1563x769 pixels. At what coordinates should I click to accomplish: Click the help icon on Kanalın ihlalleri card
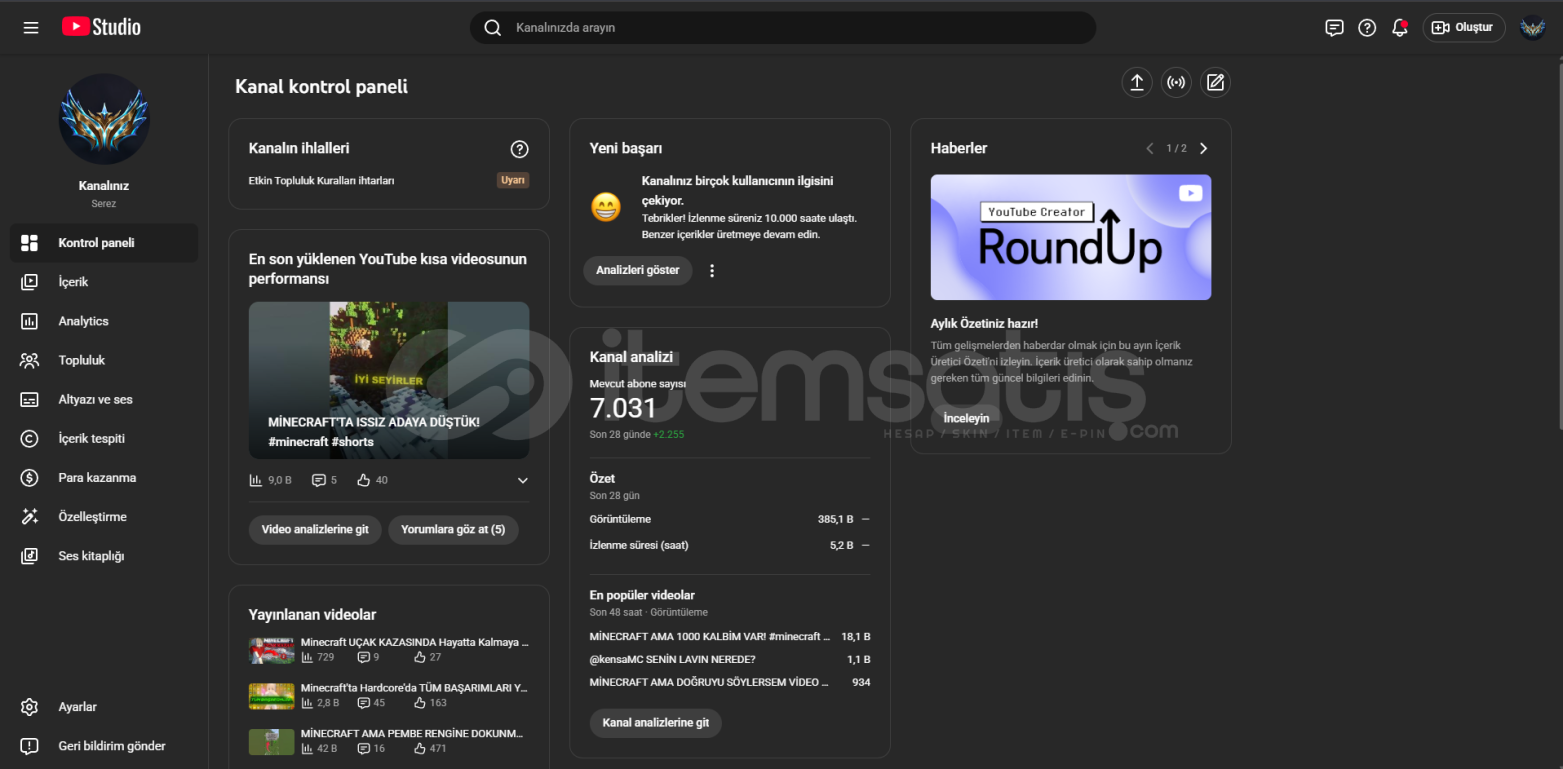519,149
